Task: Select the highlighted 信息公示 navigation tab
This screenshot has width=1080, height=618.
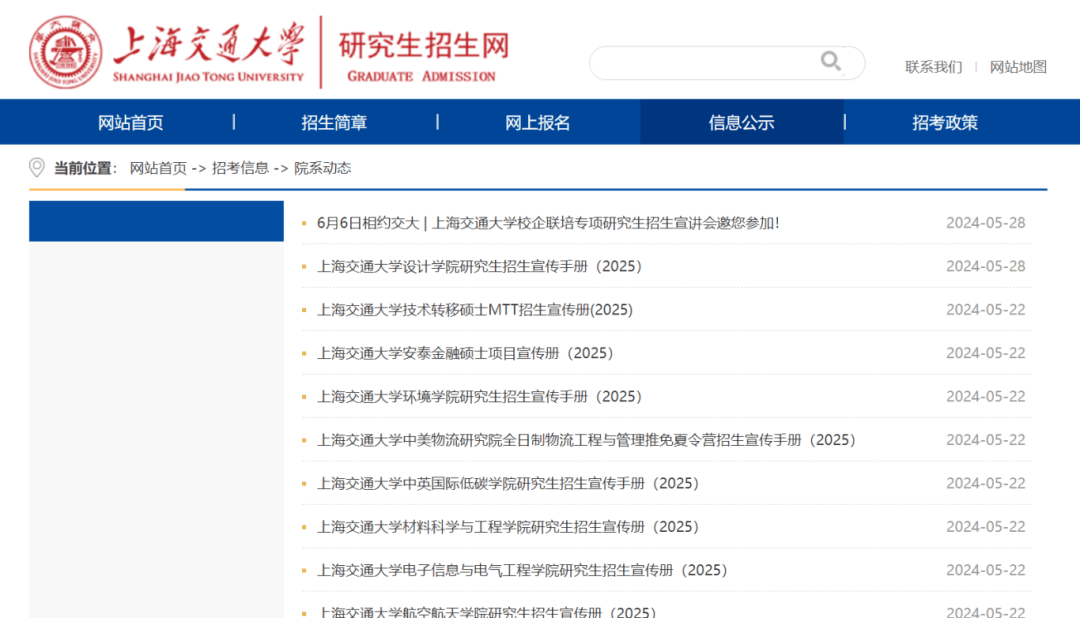Action: click(741, 121)
